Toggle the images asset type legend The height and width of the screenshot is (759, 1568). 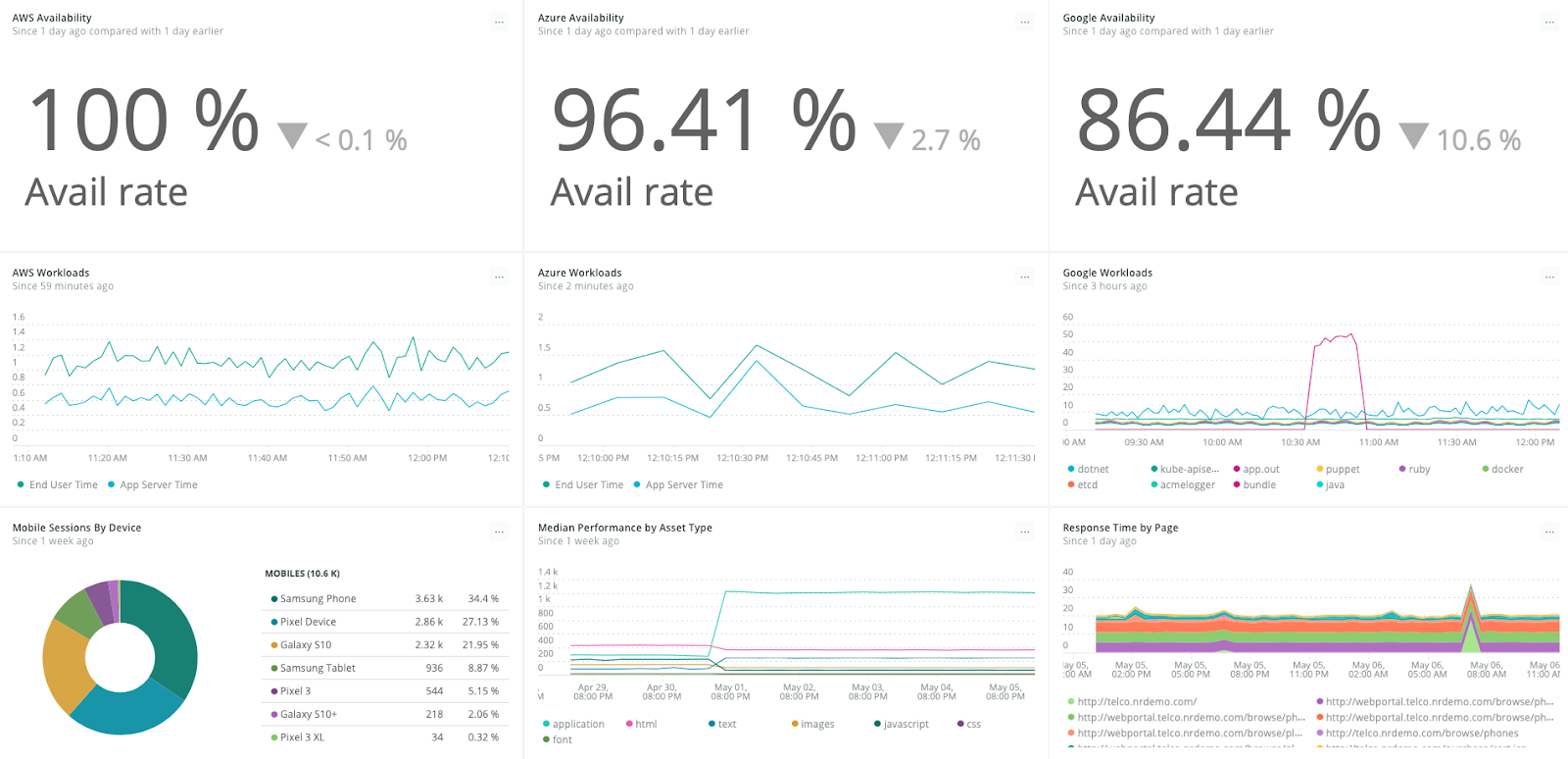pos(812,724)
